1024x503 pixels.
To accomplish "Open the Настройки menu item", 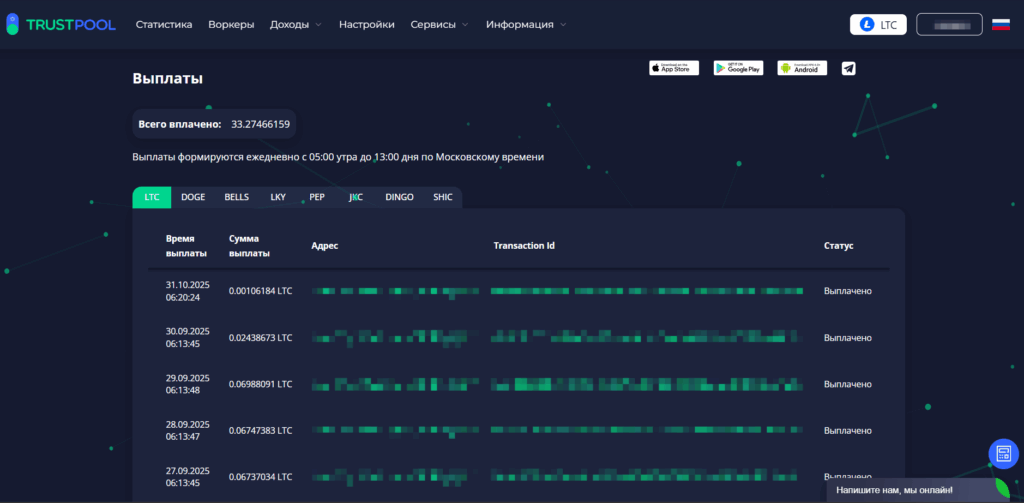I will tap(367, 24).
